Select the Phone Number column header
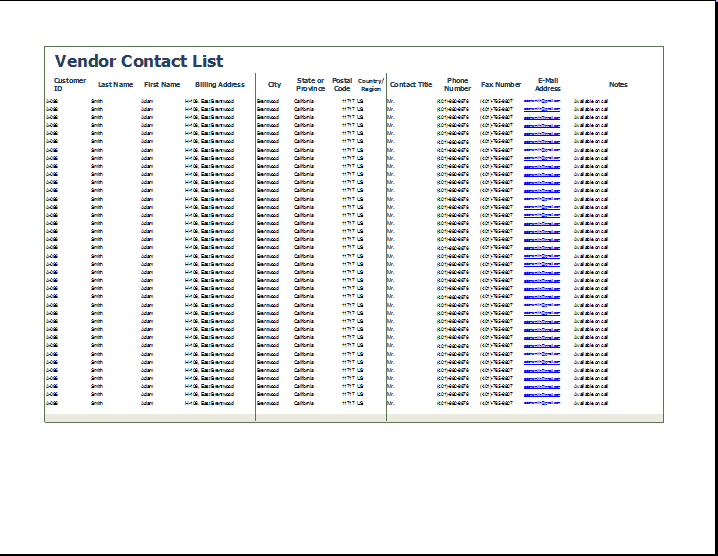 pos(457,84)
